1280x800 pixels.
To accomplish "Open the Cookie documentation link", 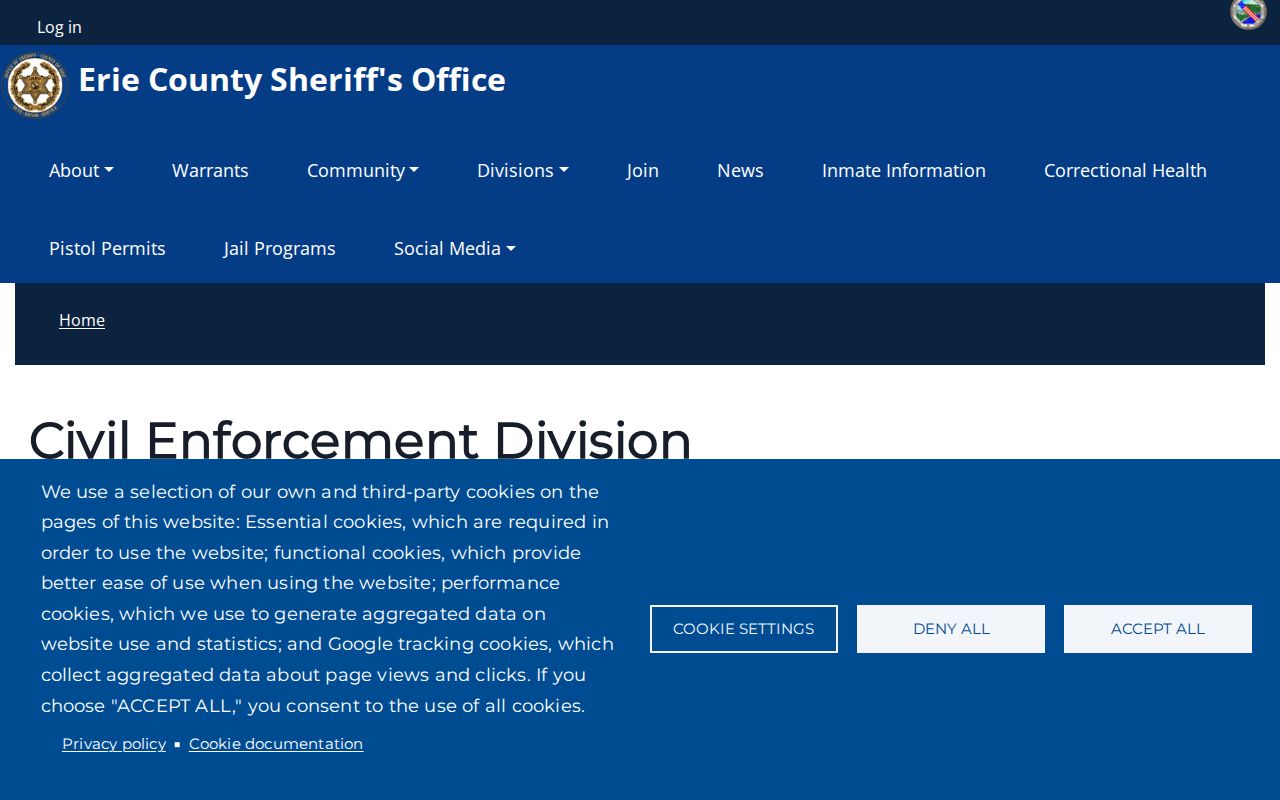I will tap(276, 744).
